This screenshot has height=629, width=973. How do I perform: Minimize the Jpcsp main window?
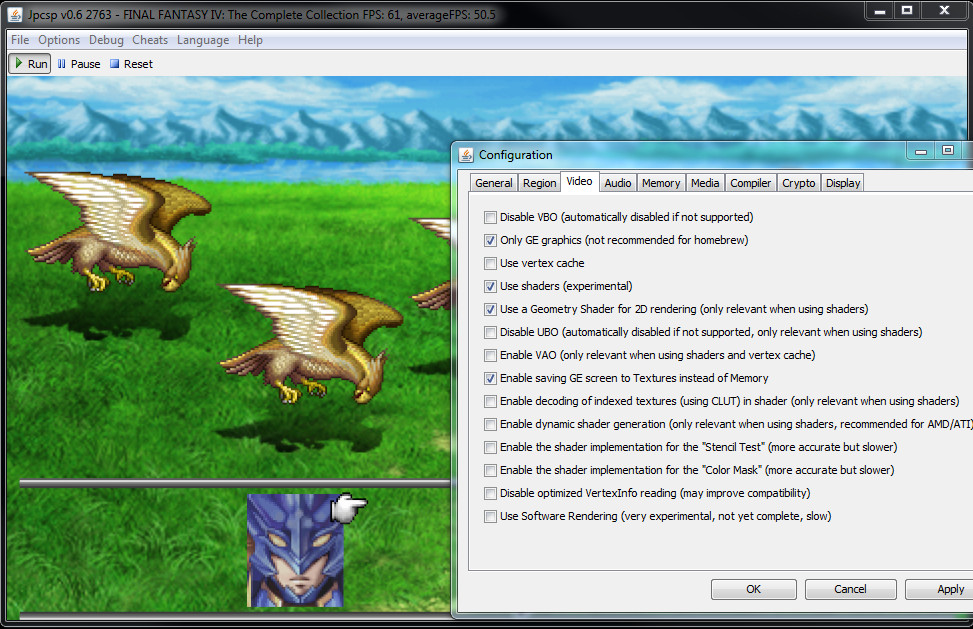pos(879,11)
